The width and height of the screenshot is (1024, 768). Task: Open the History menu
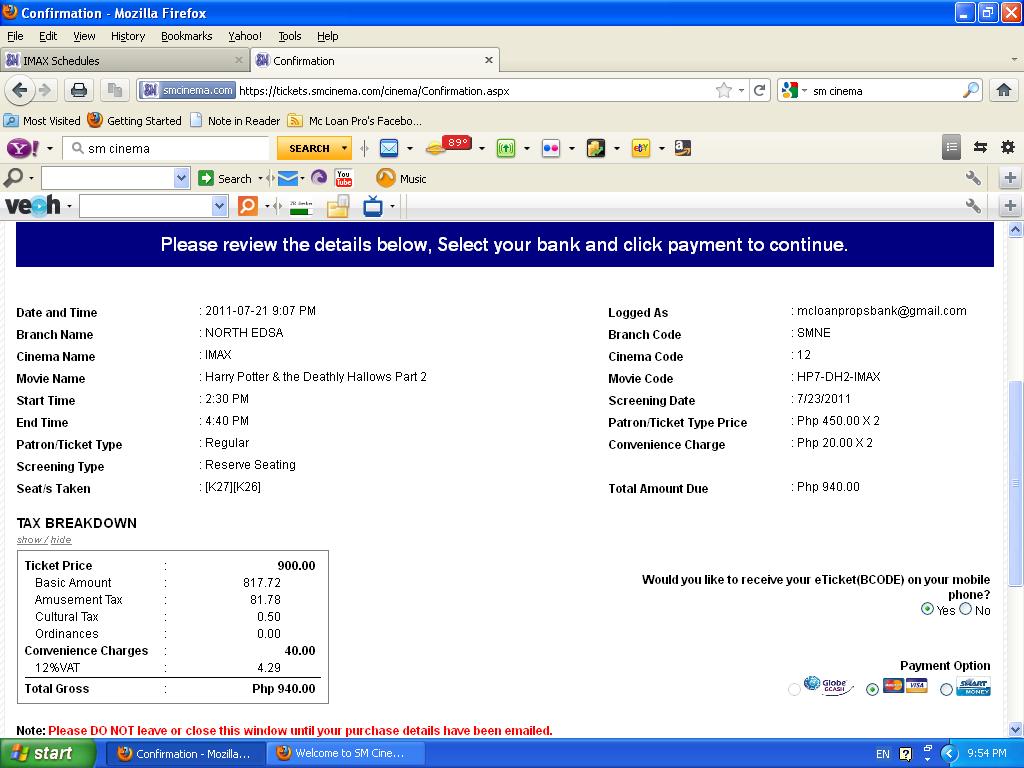tap(128, 36)
